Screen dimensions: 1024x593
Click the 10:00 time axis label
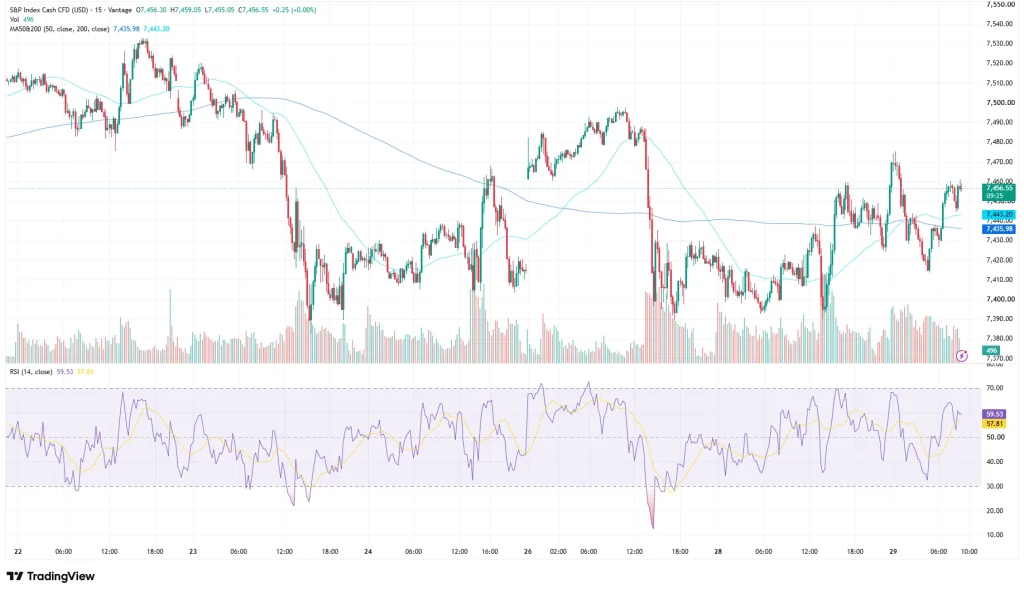[969, 552]
